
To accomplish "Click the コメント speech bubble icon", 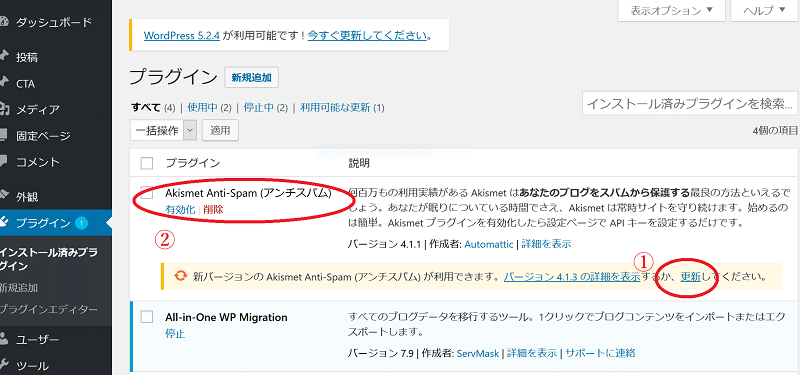I will click(x=4, y=162).
